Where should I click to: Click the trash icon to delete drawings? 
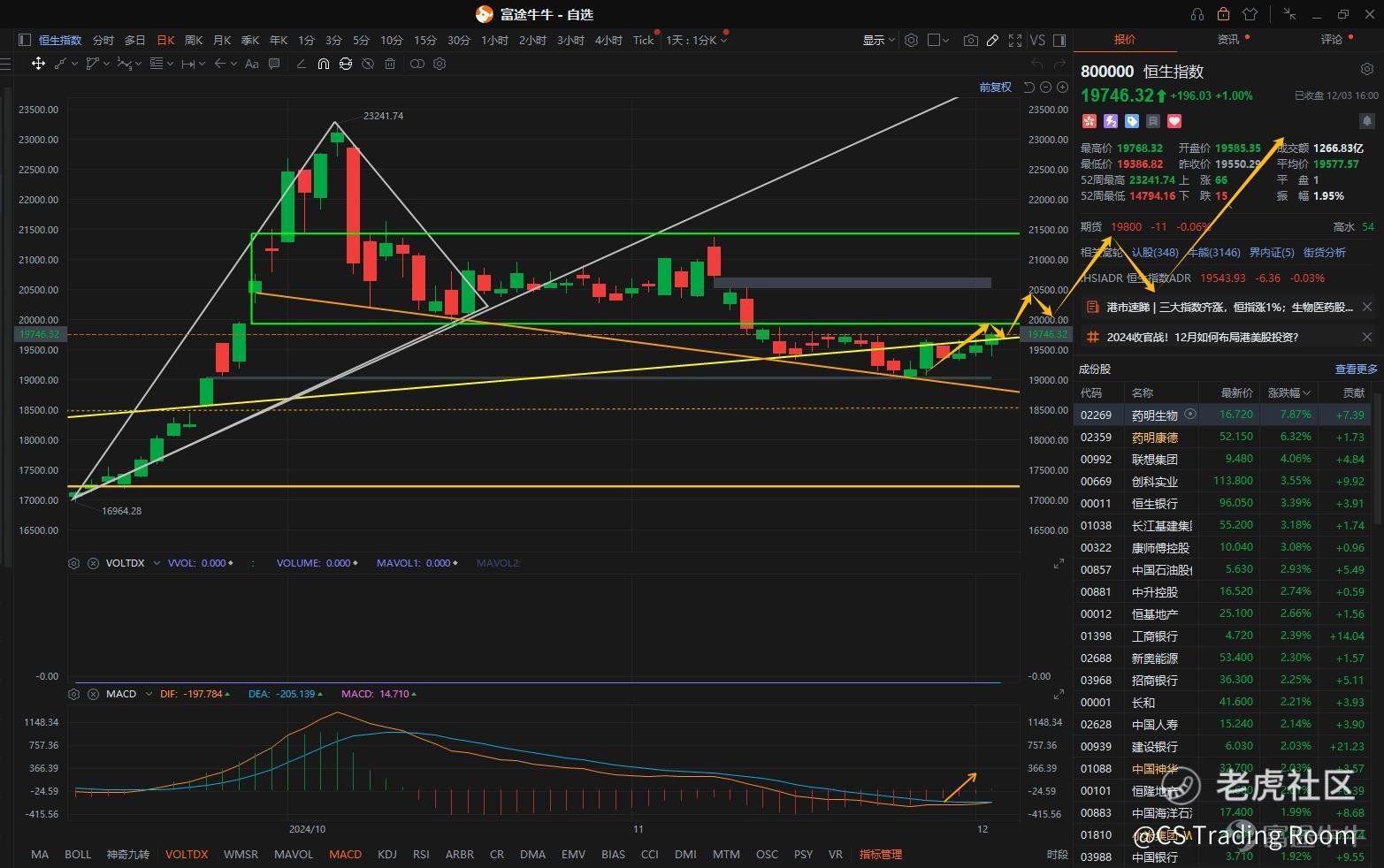(x=389, y=64)
